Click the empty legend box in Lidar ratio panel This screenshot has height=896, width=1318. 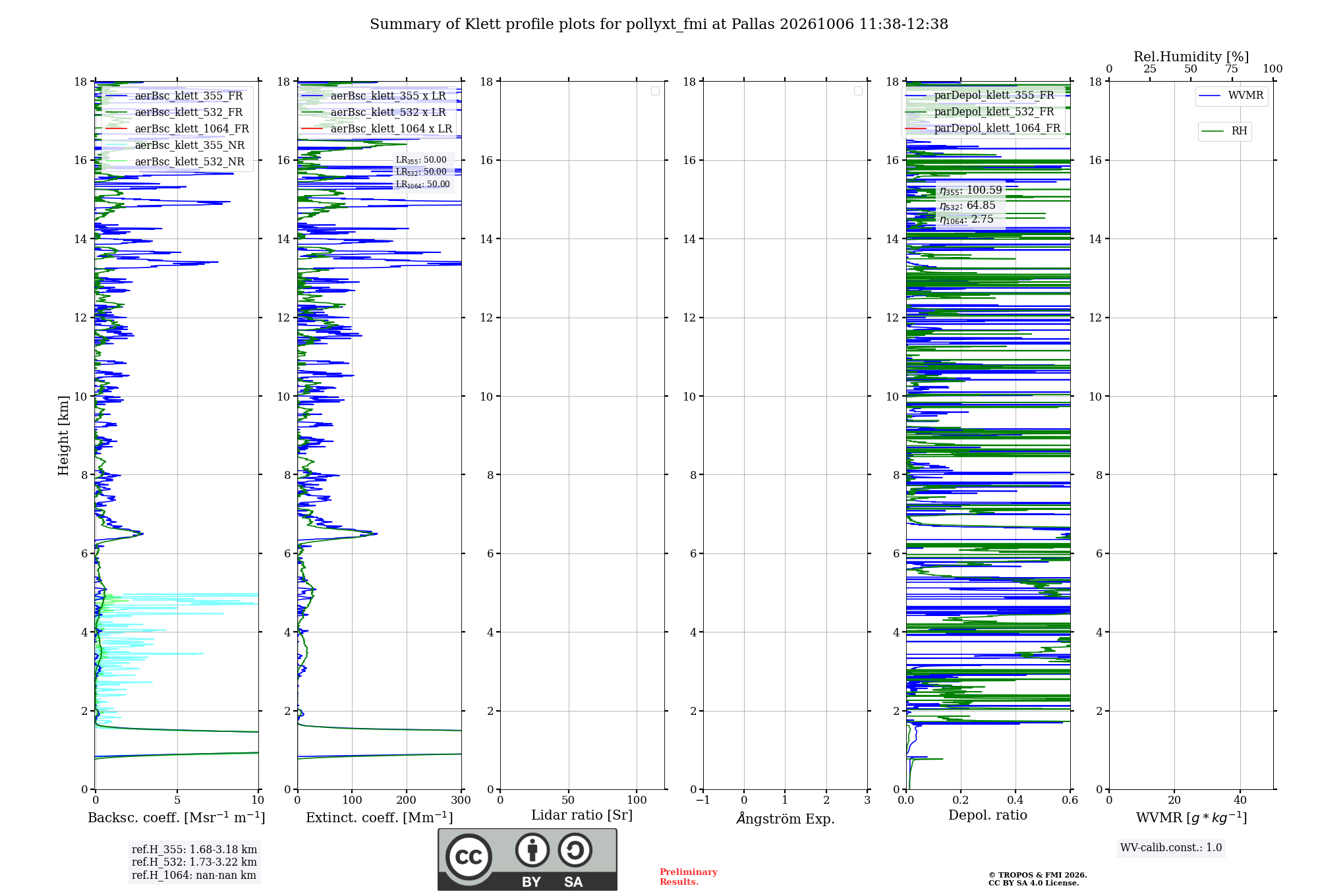pyautogui.click(x=655, y=91)
